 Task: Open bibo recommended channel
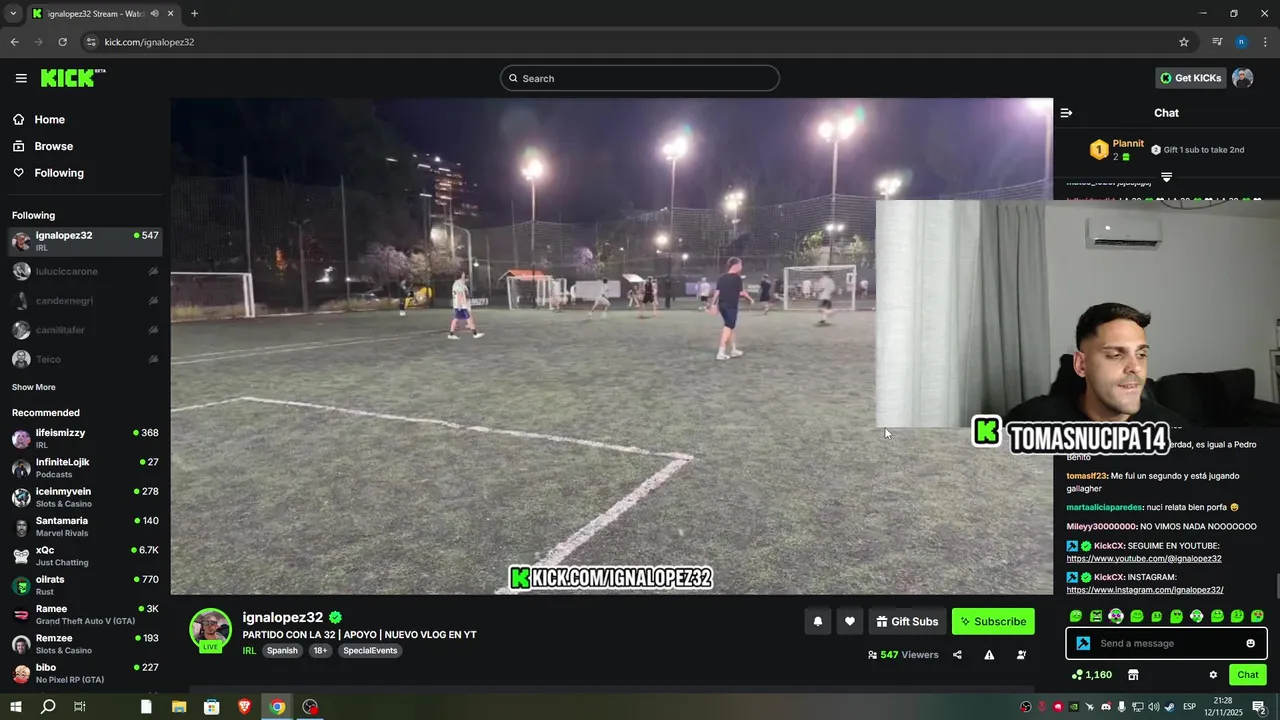pyautogui.click(x=85, y=673)
